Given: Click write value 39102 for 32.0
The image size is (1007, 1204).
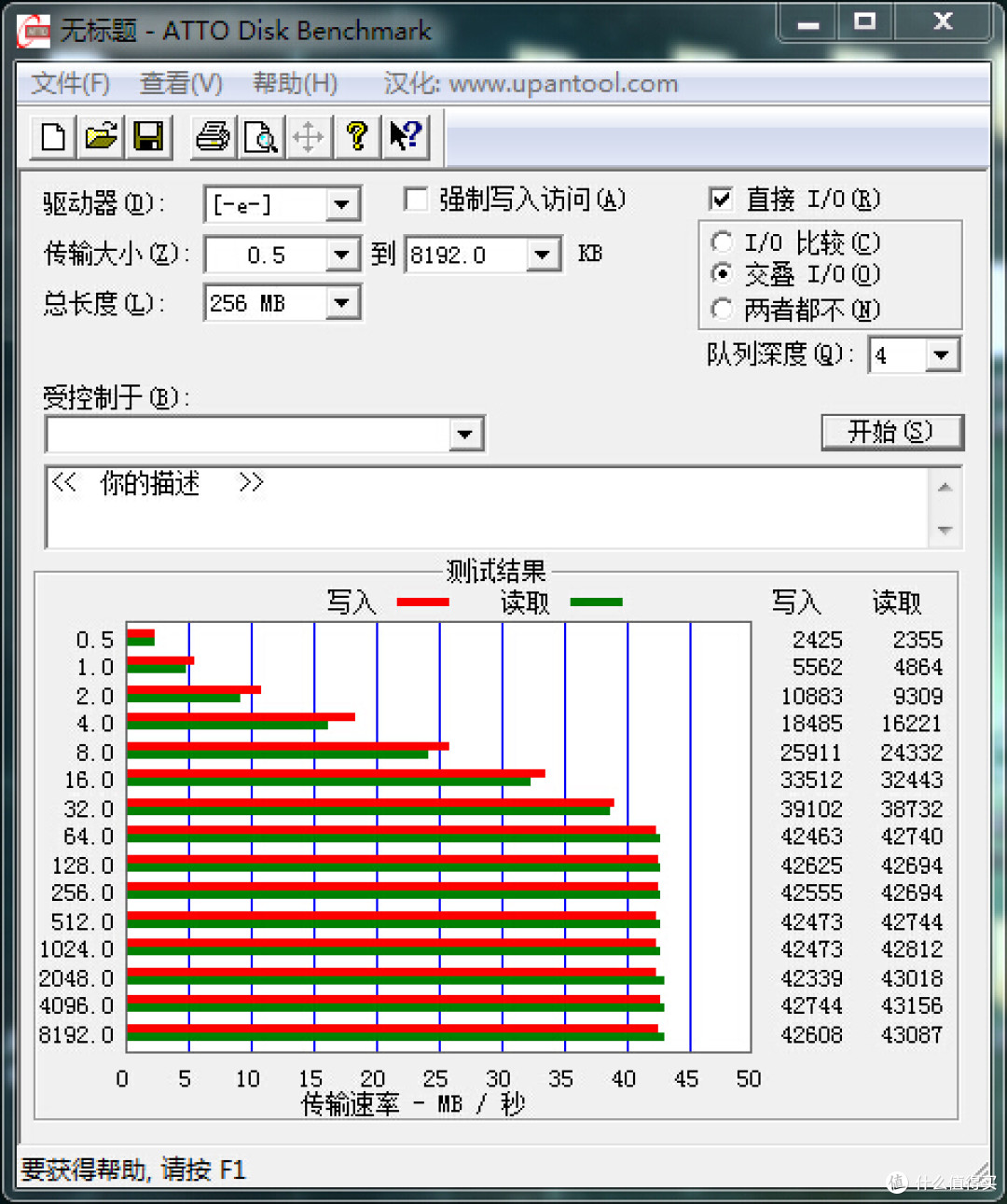Looking at the screenshot, I should 811,809.
